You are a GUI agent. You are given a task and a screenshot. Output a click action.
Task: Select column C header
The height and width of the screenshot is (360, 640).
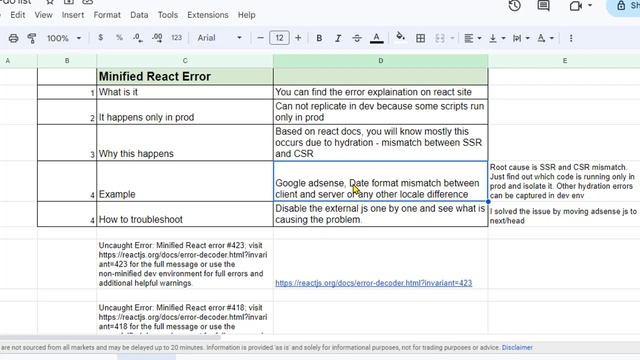[185, 60]
